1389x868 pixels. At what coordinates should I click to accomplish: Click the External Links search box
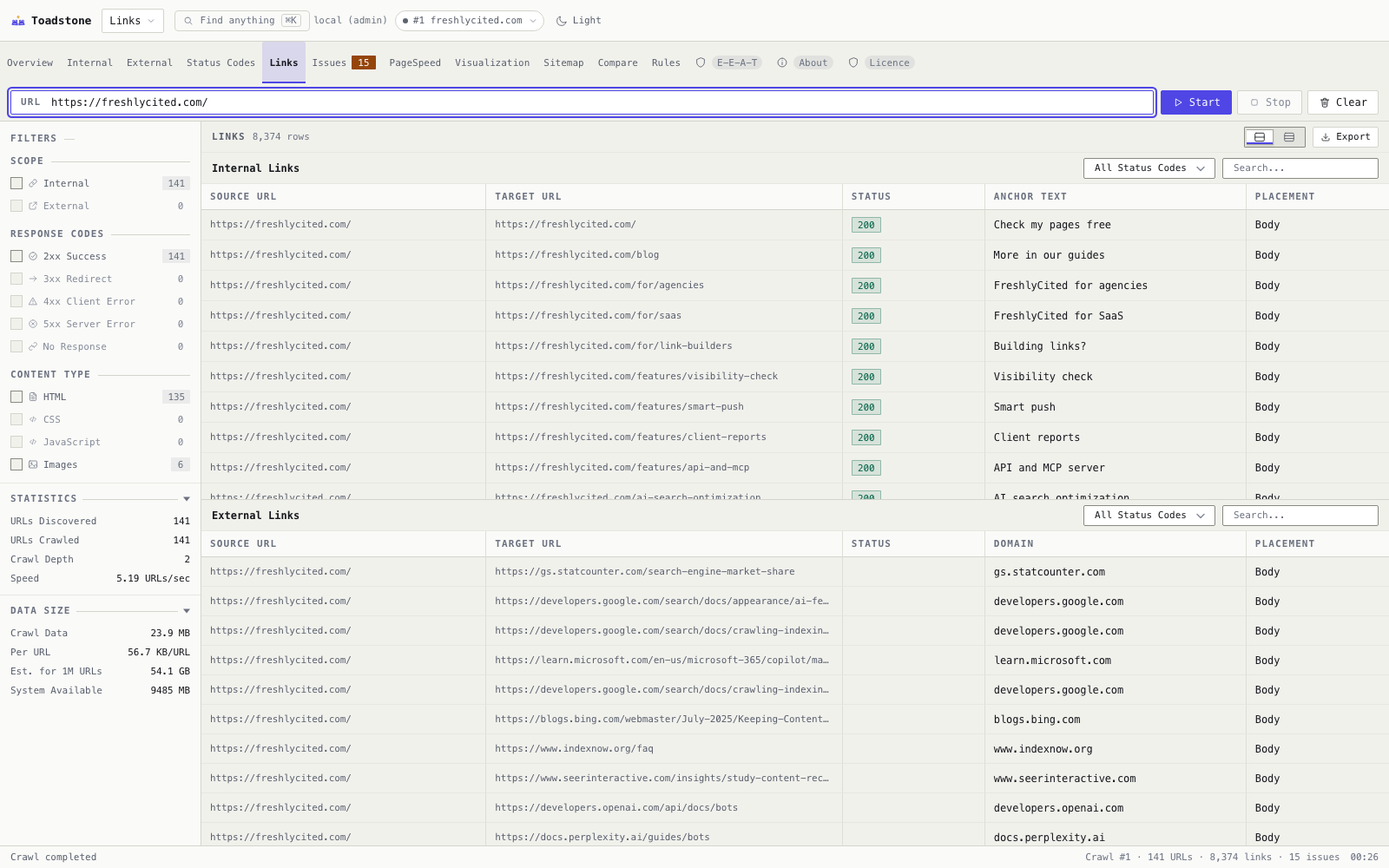1300,516
